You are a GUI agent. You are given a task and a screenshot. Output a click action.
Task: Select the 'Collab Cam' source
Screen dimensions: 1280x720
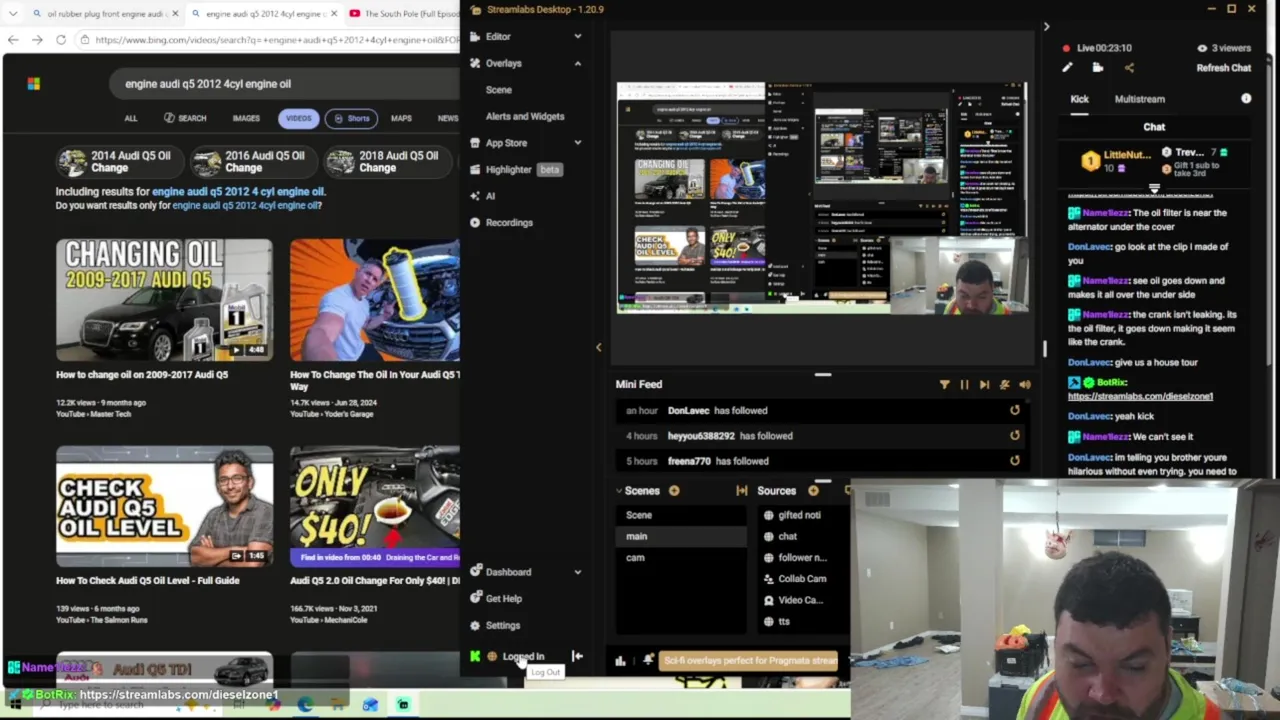800,578
